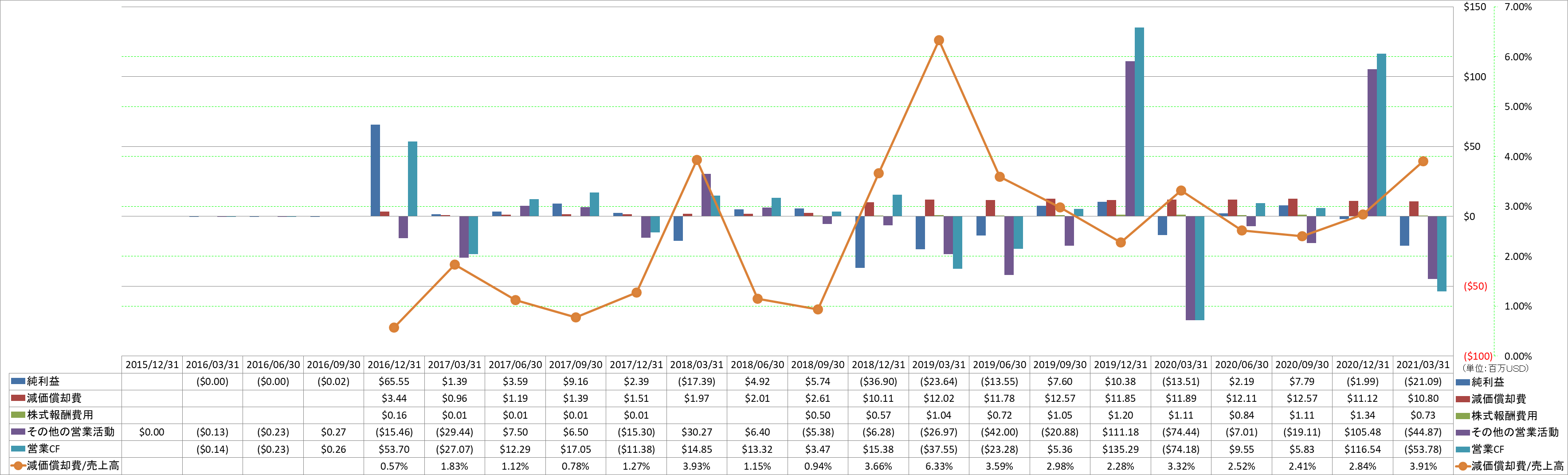This screenshot has height=475, width=1568.
Task: Select the $10.38 net income cell
Action: [1121, 382]
